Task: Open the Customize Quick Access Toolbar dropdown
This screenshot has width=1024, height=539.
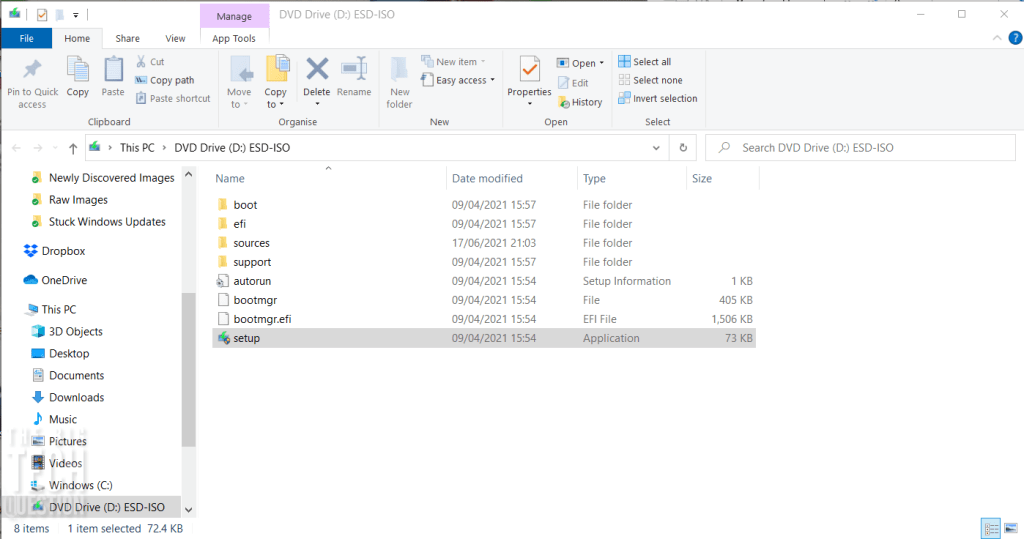Action: coord(76,14)
